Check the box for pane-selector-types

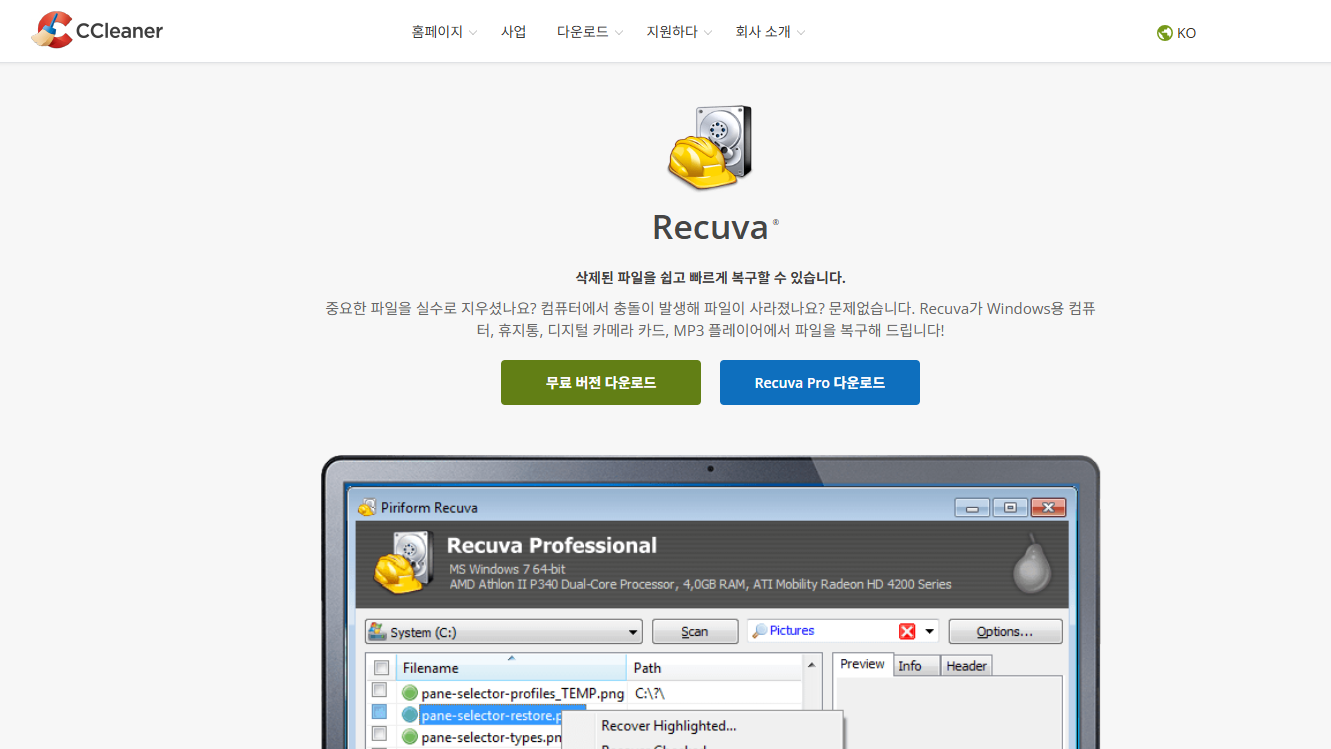(x=379, y=734)
